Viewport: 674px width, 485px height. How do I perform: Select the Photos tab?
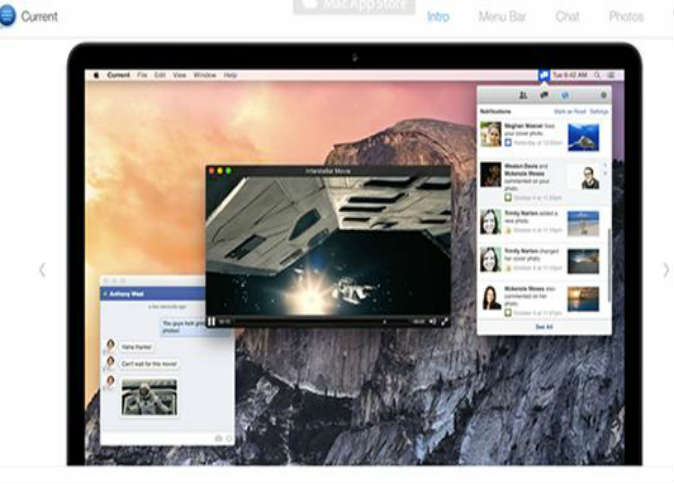[x=626, y=17]
